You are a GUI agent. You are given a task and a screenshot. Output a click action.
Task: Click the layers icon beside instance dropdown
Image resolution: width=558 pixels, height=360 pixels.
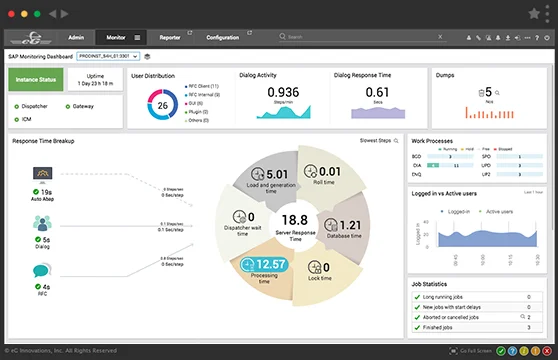pos(147,57)
